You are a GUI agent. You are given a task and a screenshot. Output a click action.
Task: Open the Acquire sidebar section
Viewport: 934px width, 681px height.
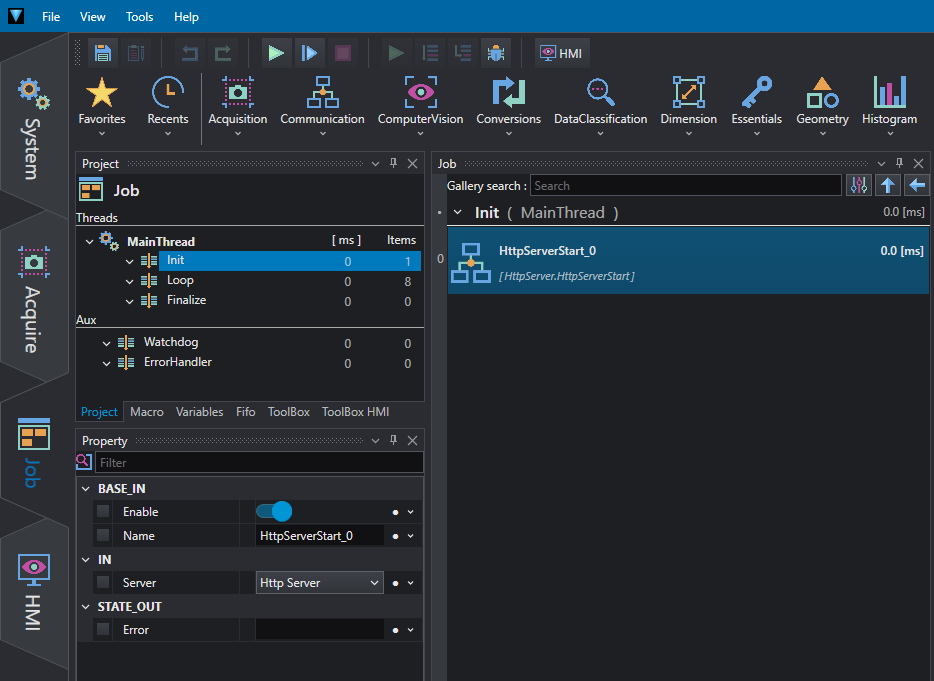[x=33, y=300]
